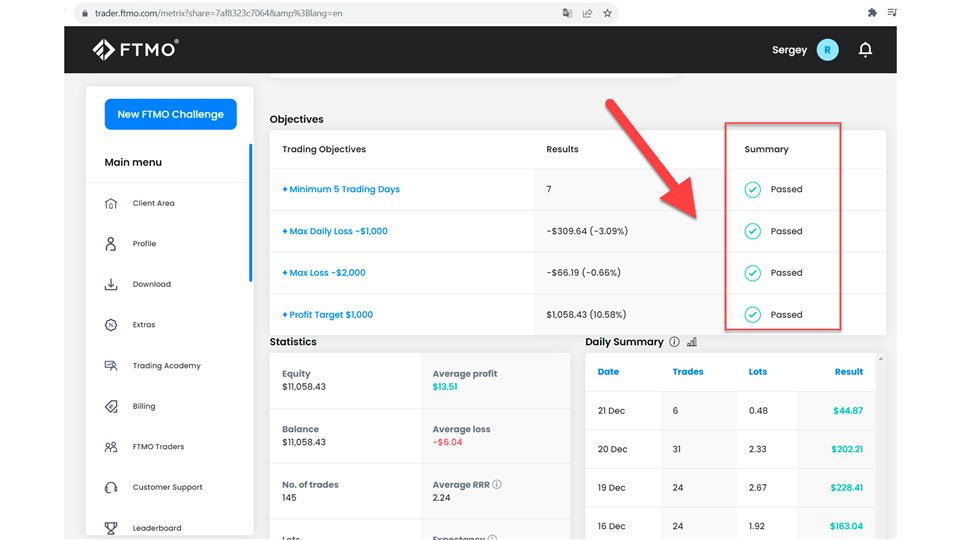This screenshot has height=540, width=960.
Task: Expand Minimum 5 Trading Days objective
Action: point(341,189)
